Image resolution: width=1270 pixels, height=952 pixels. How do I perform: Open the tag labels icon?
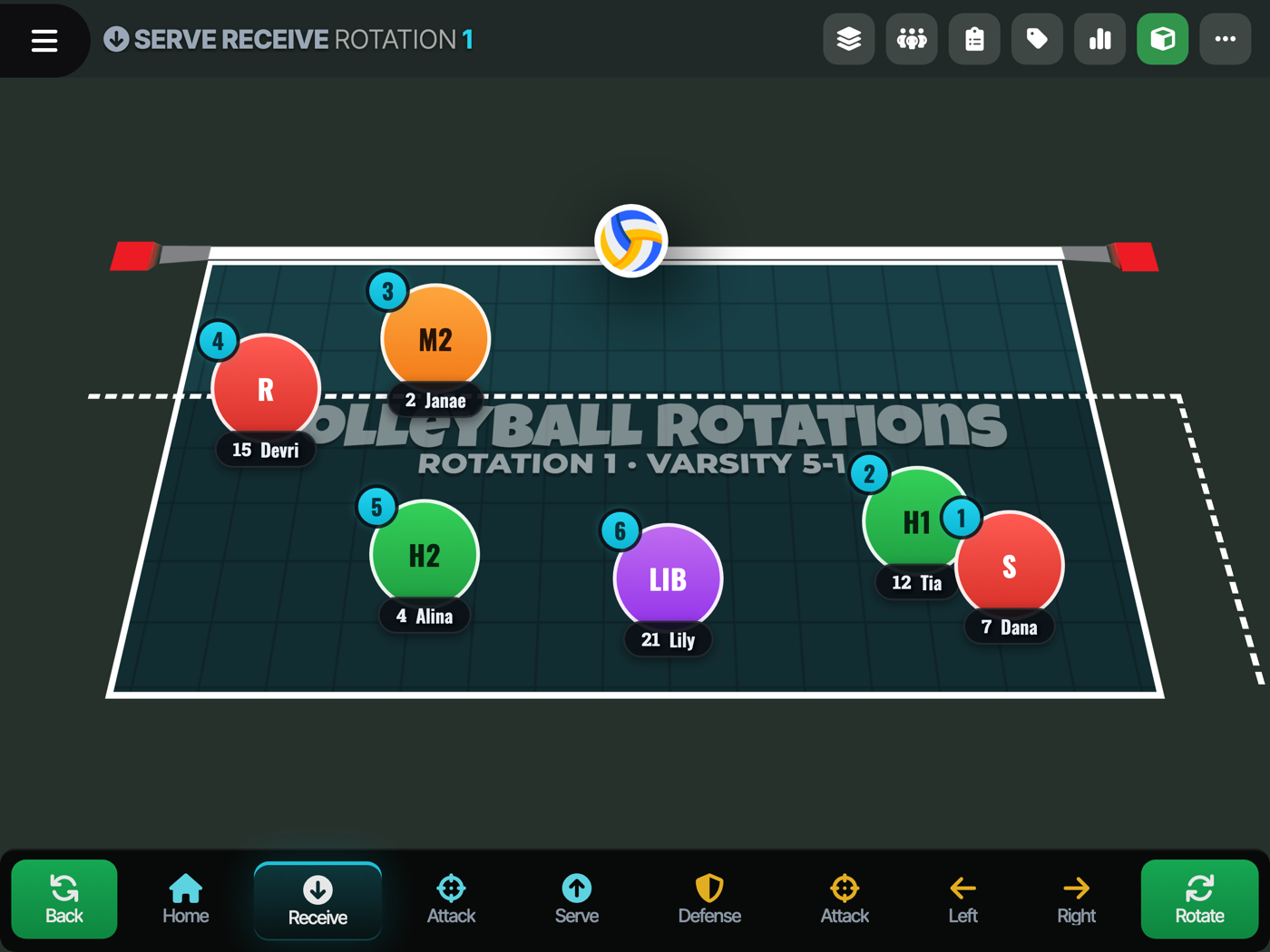pyautogui.click(x=1037, y=39)
